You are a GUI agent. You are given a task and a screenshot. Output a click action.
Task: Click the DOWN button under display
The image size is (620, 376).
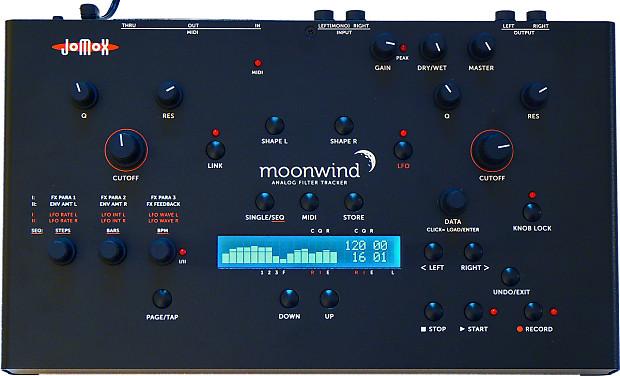(x=289, y=299)
